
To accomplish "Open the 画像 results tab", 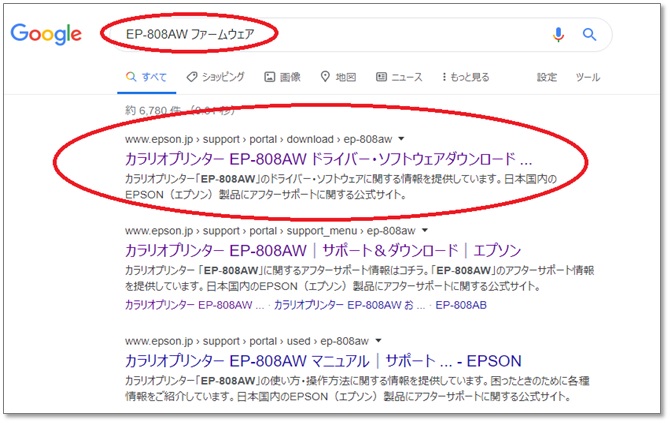I will 282,77.
